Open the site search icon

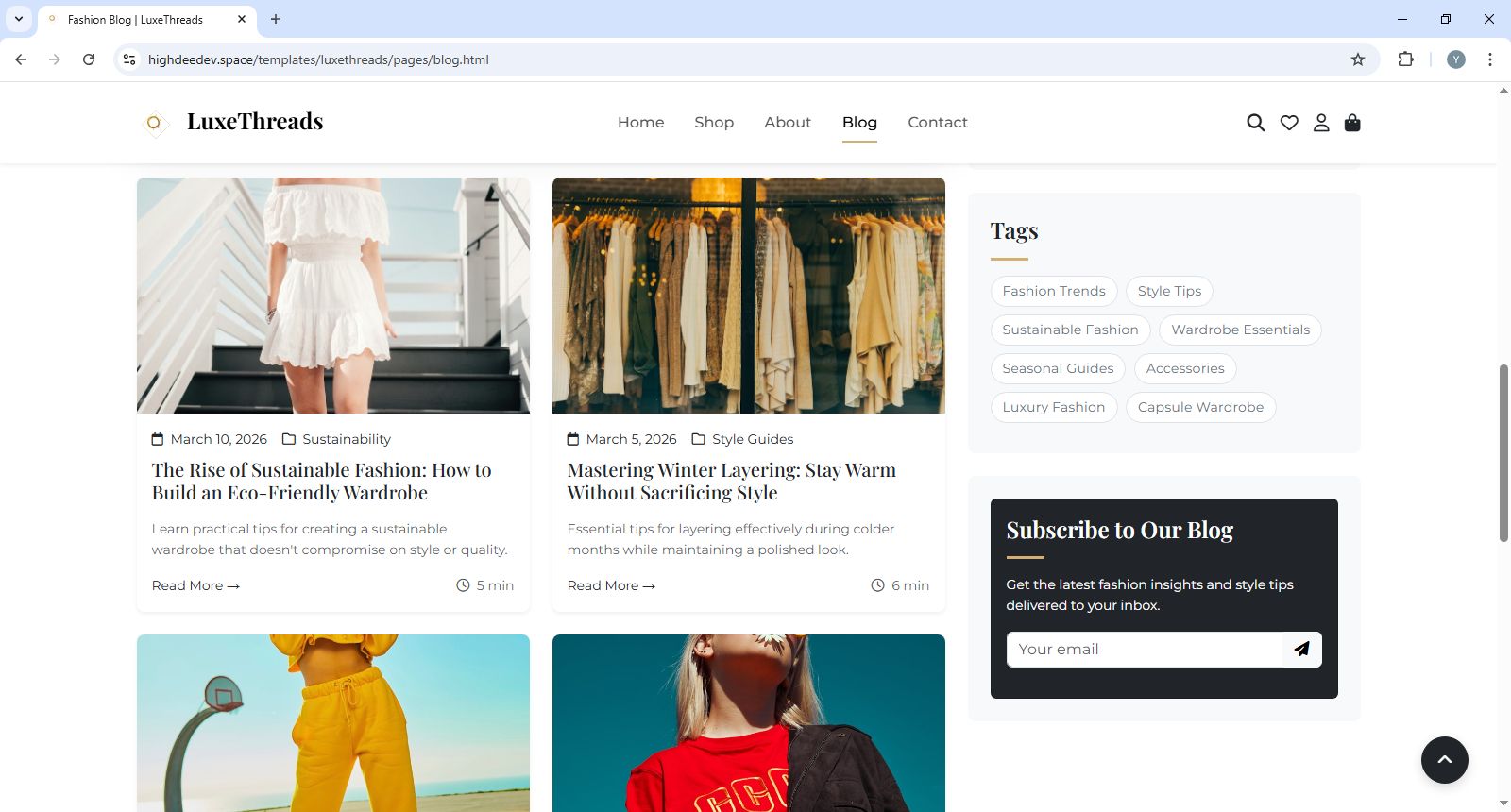point(1255,123)
